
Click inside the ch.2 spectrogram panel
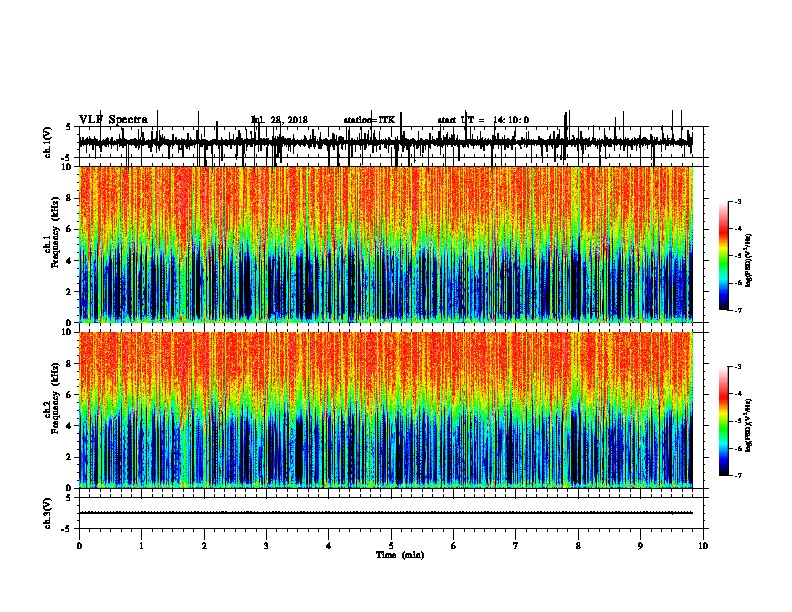[x=385, y=410]
